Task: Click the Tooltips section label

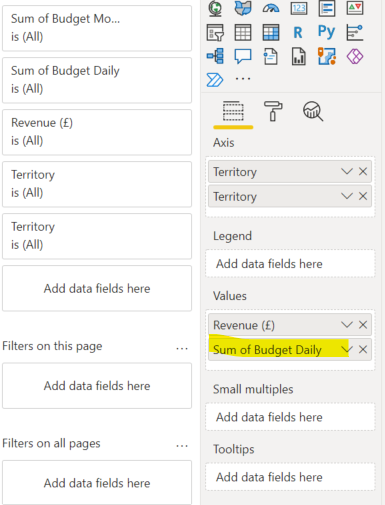Action: pyautogui.click(x=234, y=449)
